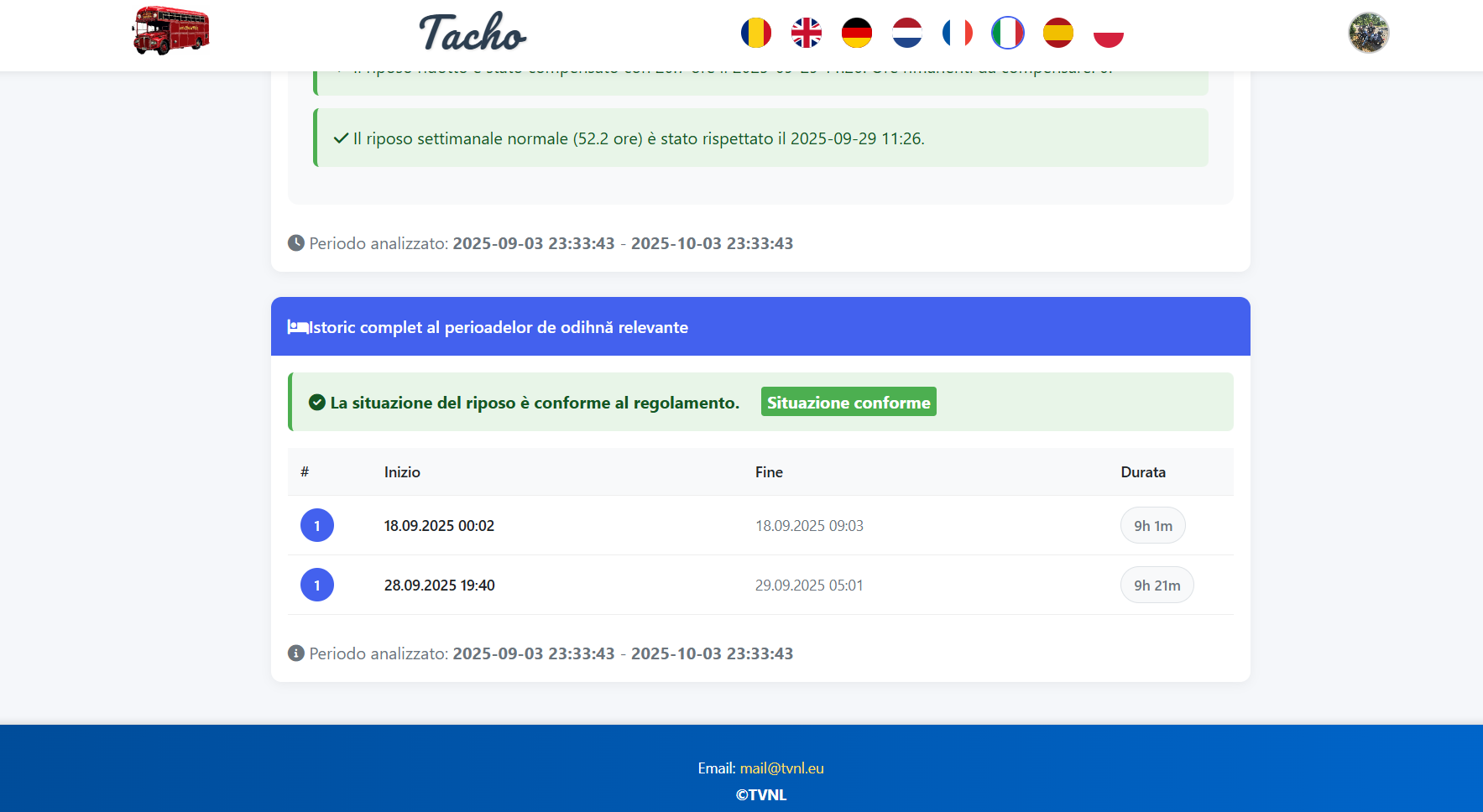Select the French flag language
The height and width of the screenshot is (812, 1483).
957,34
